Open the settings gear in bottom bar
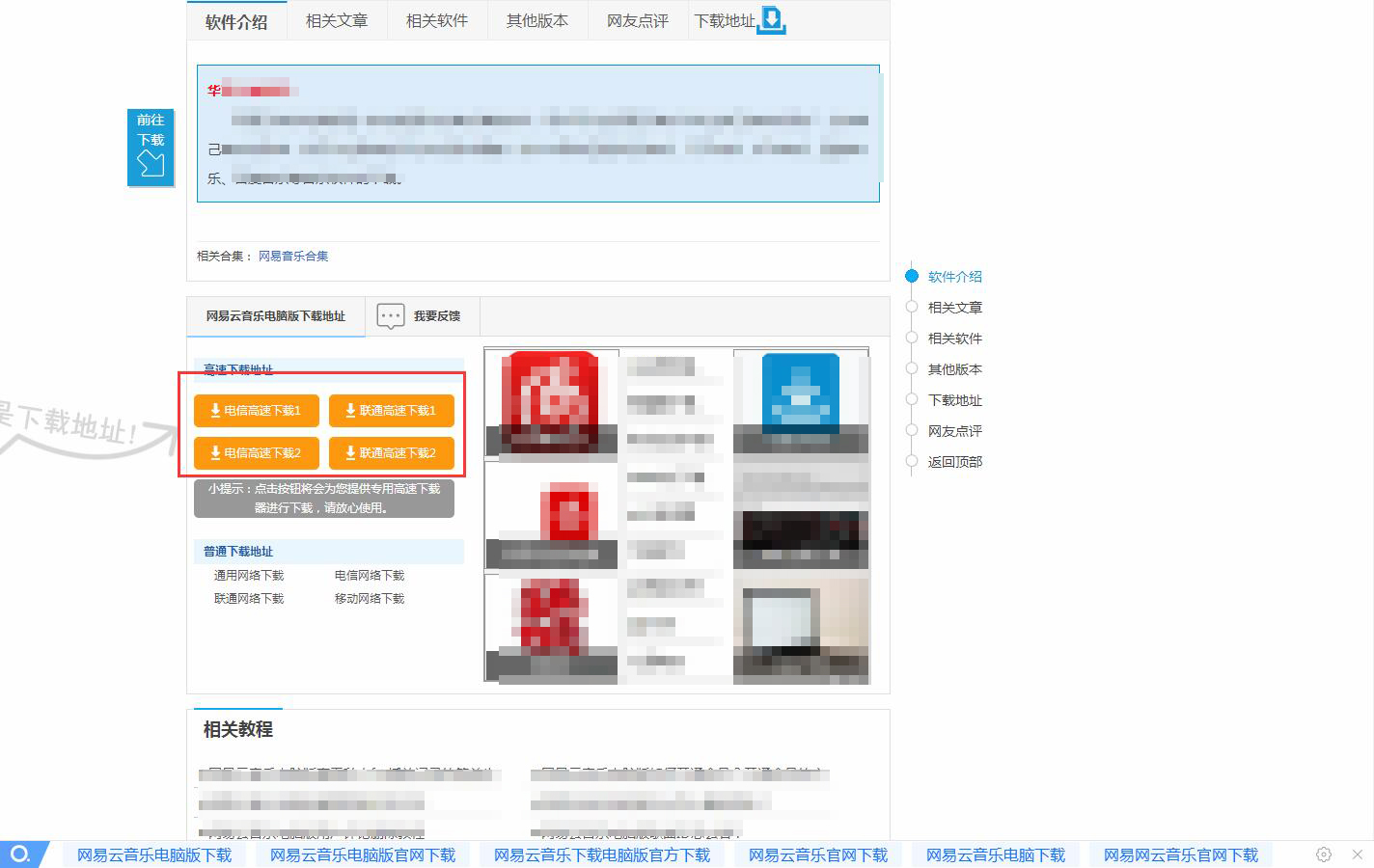This screenshot has height=868, width=1374. click(x=1324, y=854)
